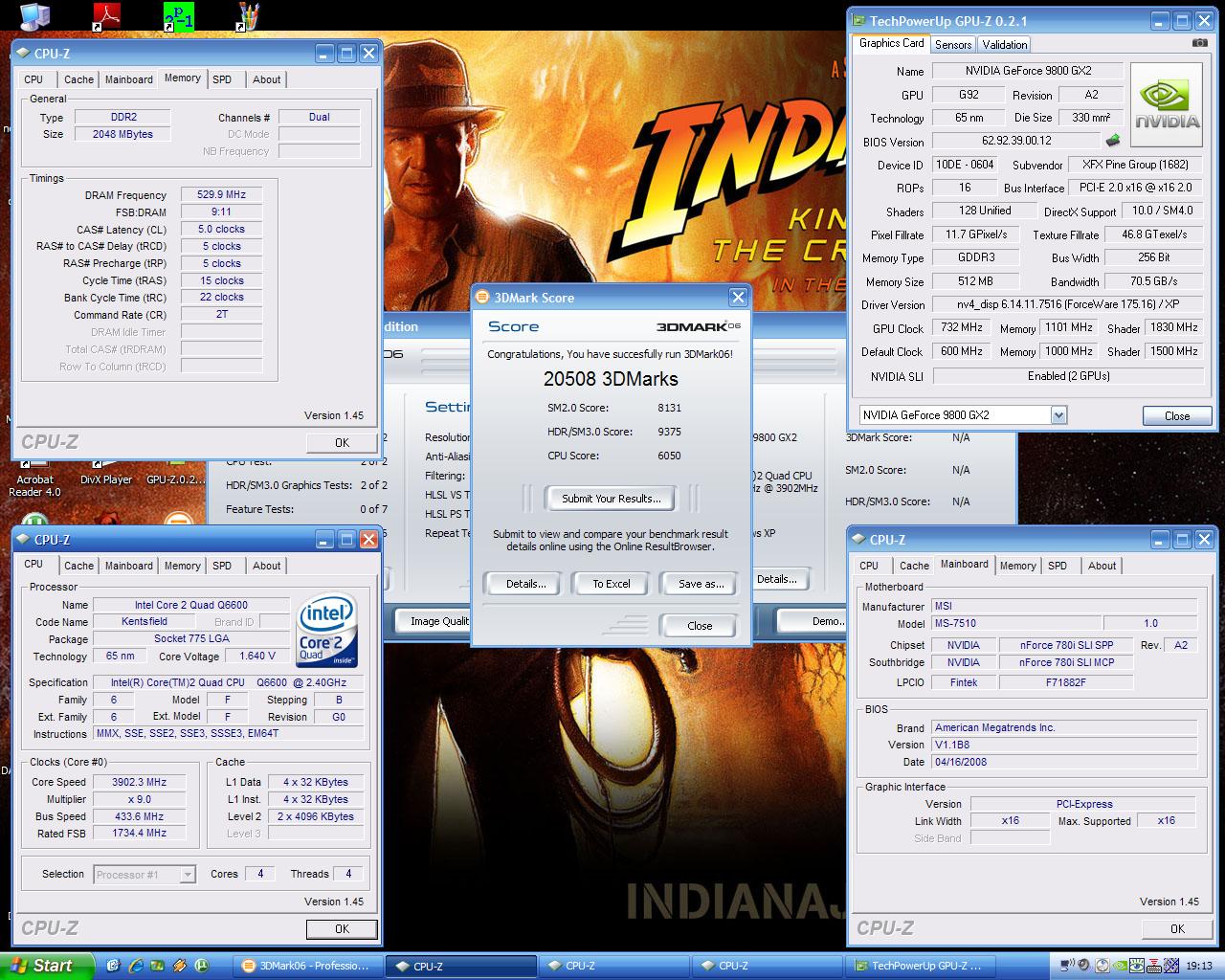Click DRAM Frequency value 529.9 MHz

click(221, 195)
